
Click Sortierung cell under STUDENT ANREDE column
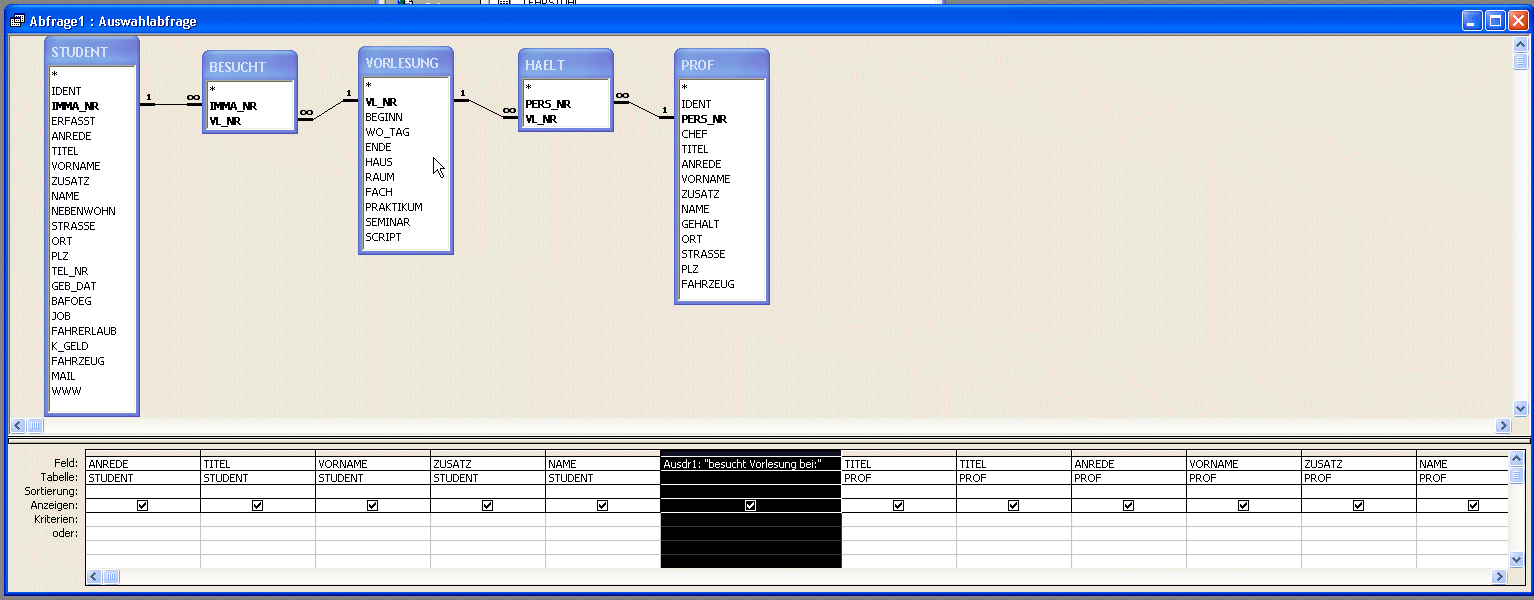coord(143,492)
